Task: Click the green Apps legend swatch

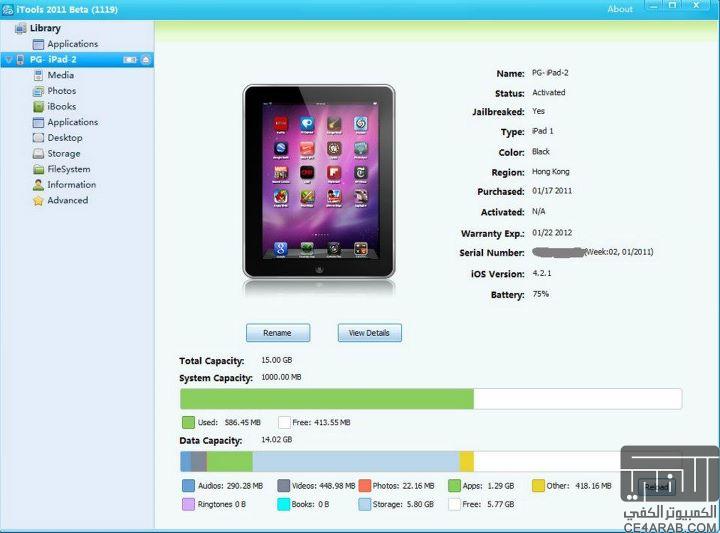Action: [454, 486]
